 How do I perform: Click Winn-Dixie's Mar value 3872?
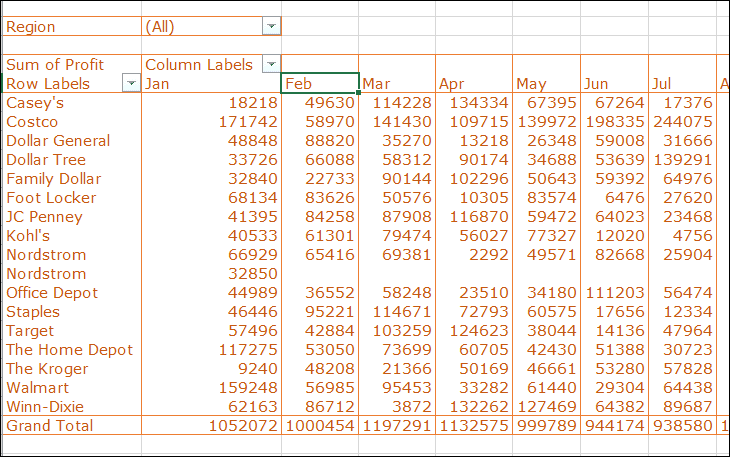pyautogui.click(x=412, y=407)
